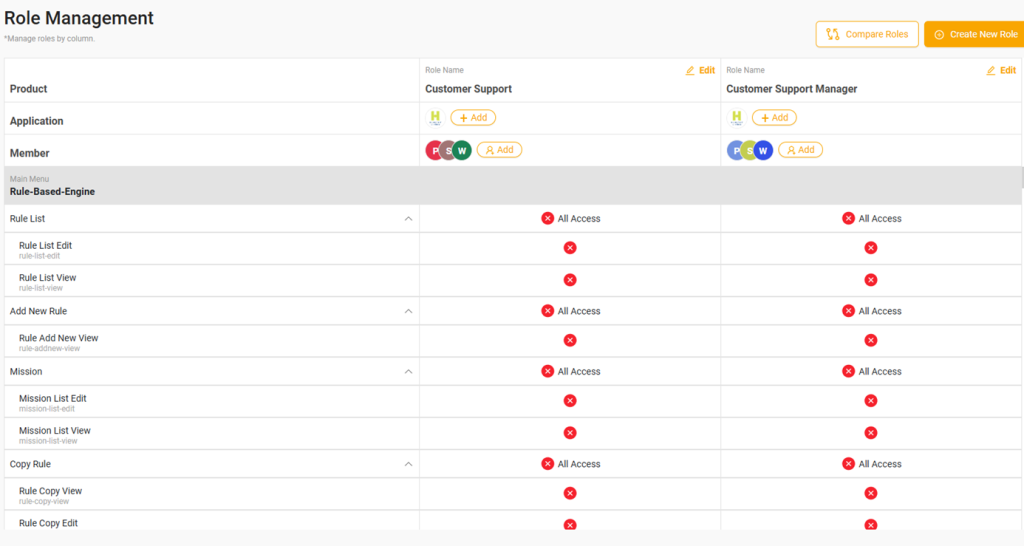Collapse the Mission section

[408, 372]
